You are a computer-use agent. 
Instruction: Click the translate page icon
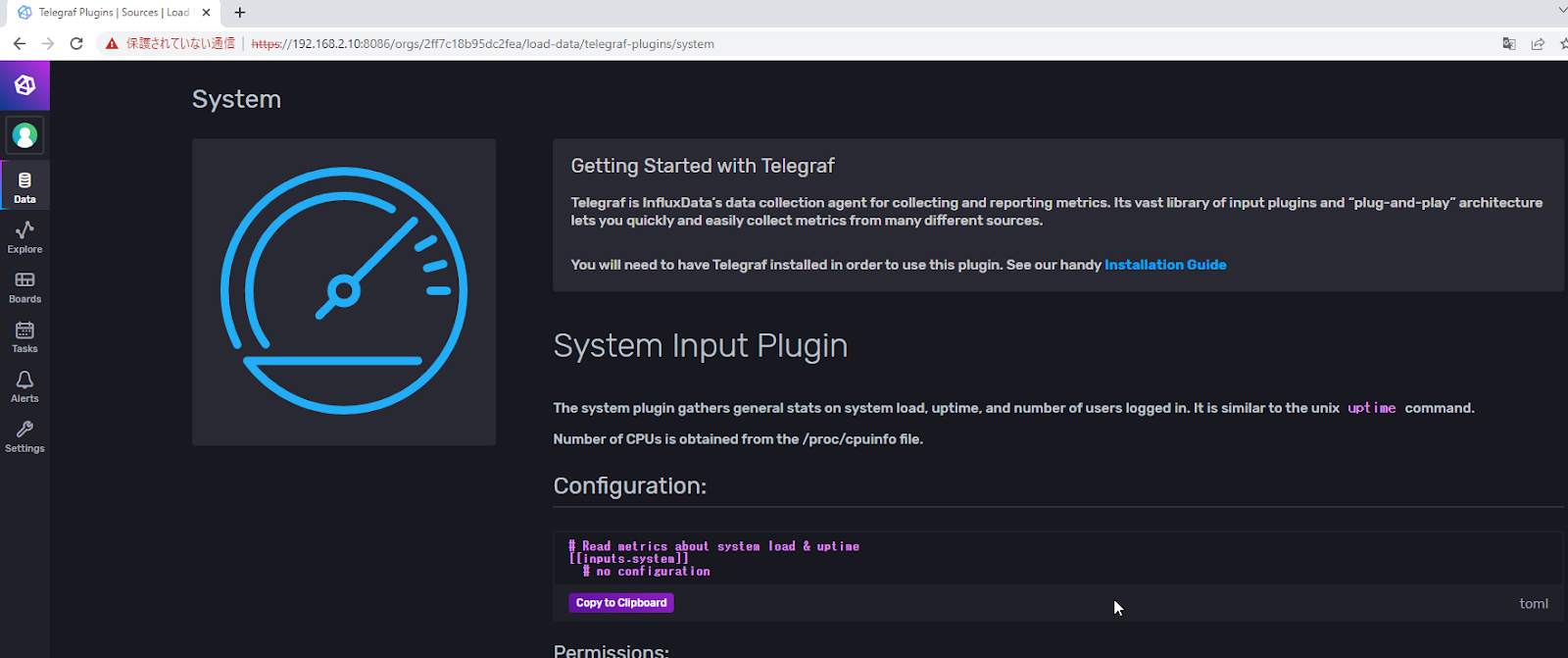click(x=1509, y=43)
